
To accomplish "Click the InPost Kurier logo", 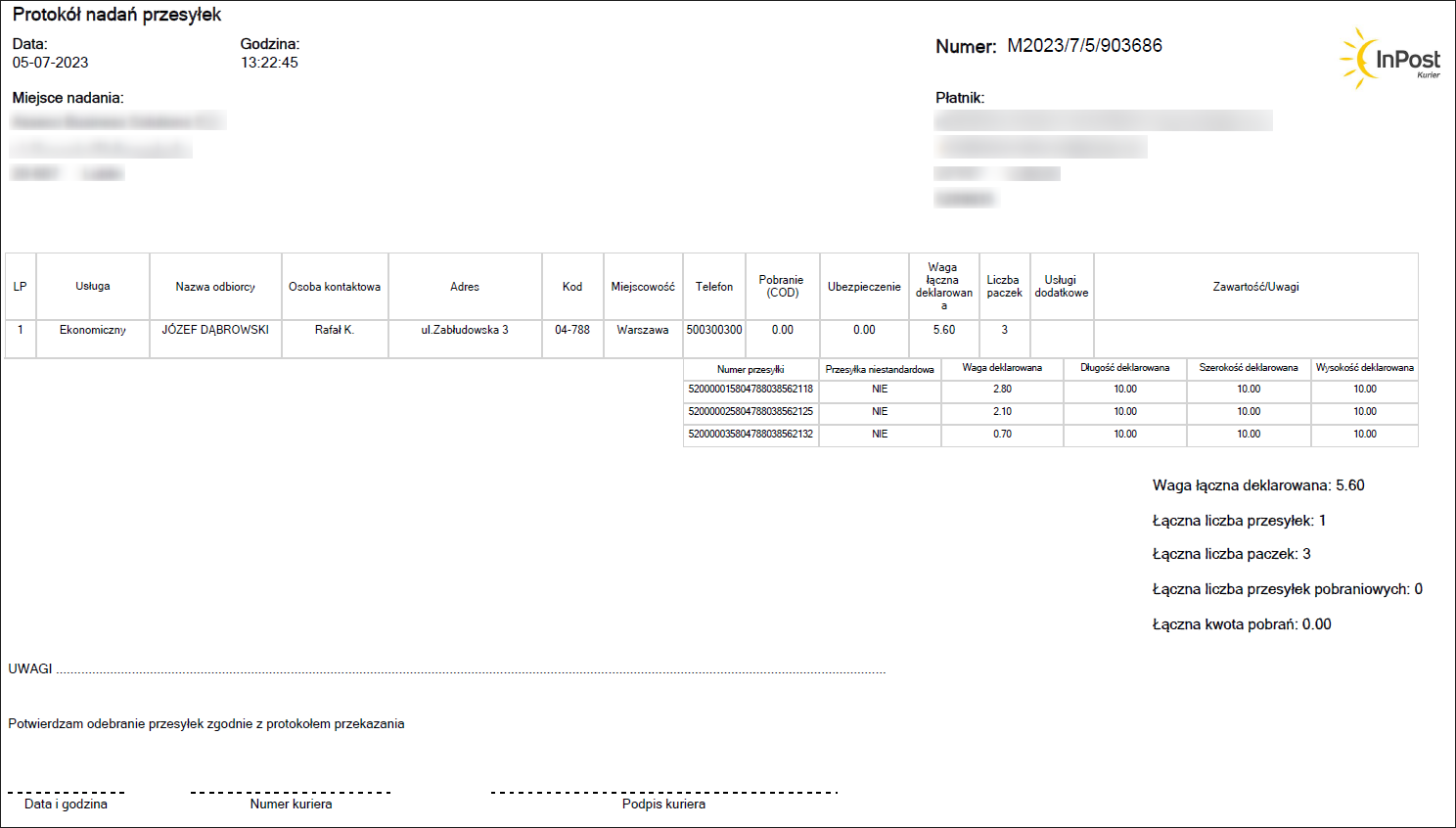I will [1389, 60].
